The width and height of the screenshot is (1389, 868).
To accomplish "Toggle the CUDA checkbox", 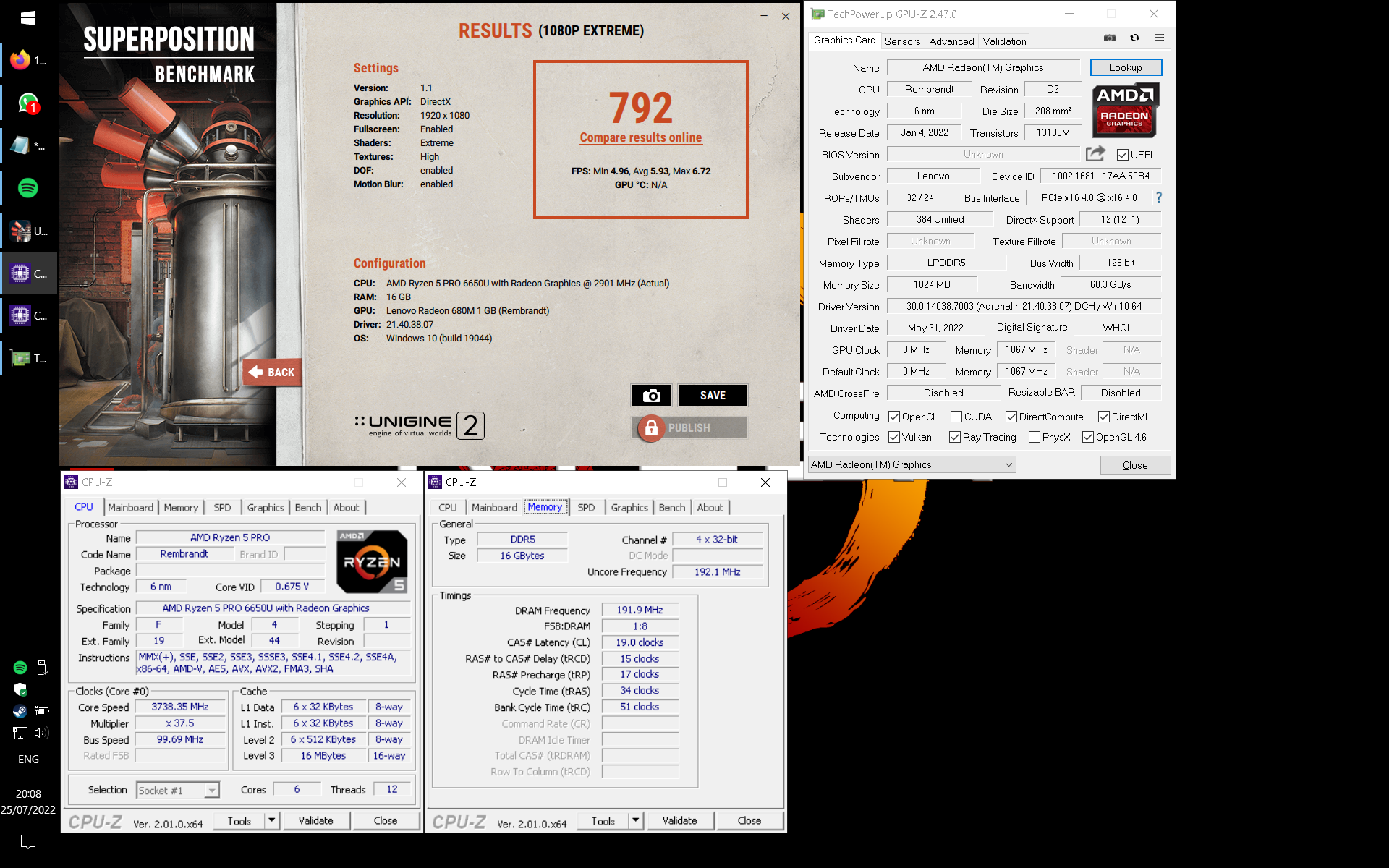I will (x=956, y=417).
